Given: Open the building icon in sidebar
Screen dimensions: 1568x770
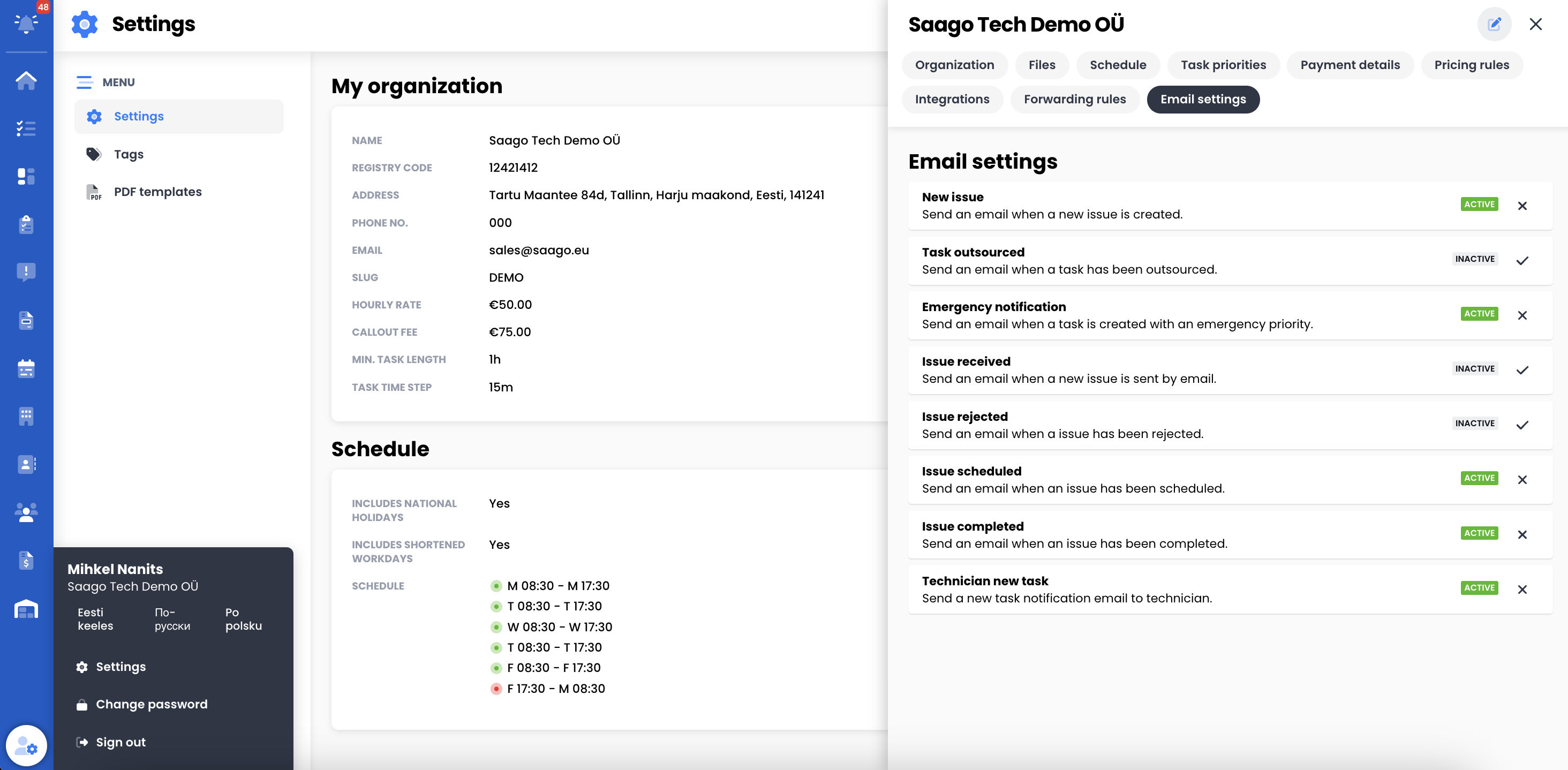Looking at the screenshot, I should click(x=26, y=417).
